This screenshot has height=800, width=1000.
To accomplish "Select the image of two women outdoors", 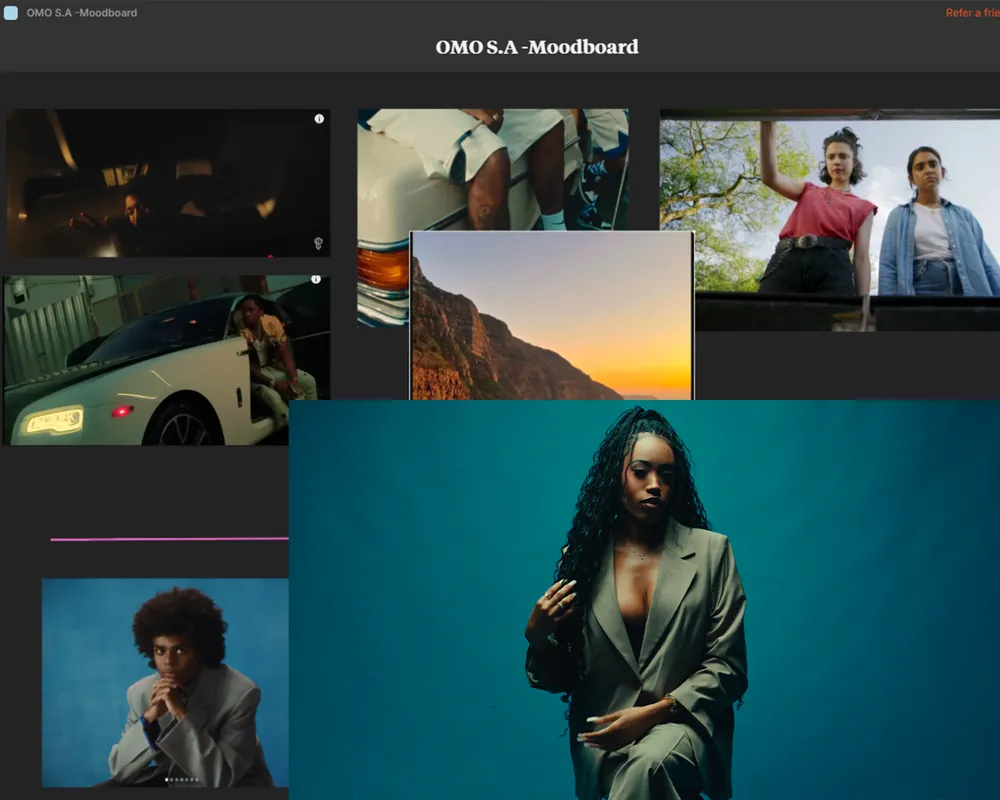I will (x=830, y=220).
